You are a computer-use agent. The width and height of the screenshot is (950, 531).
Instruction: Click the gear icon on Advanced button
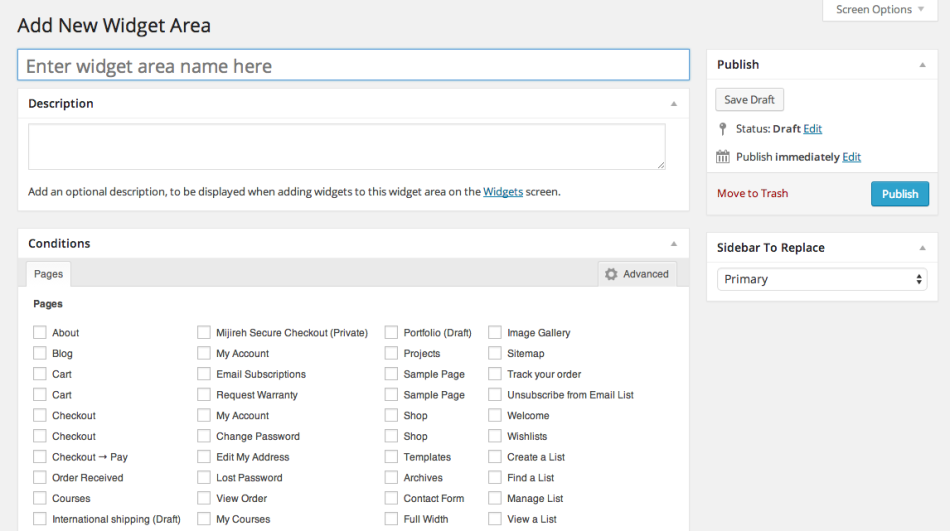click(611, 274)
